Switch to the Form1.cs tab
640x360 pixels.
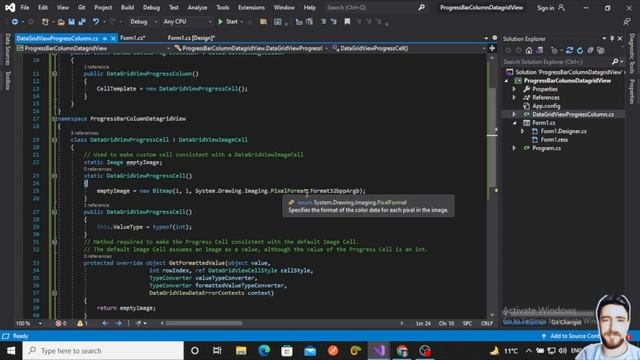[x=133, y=38]
